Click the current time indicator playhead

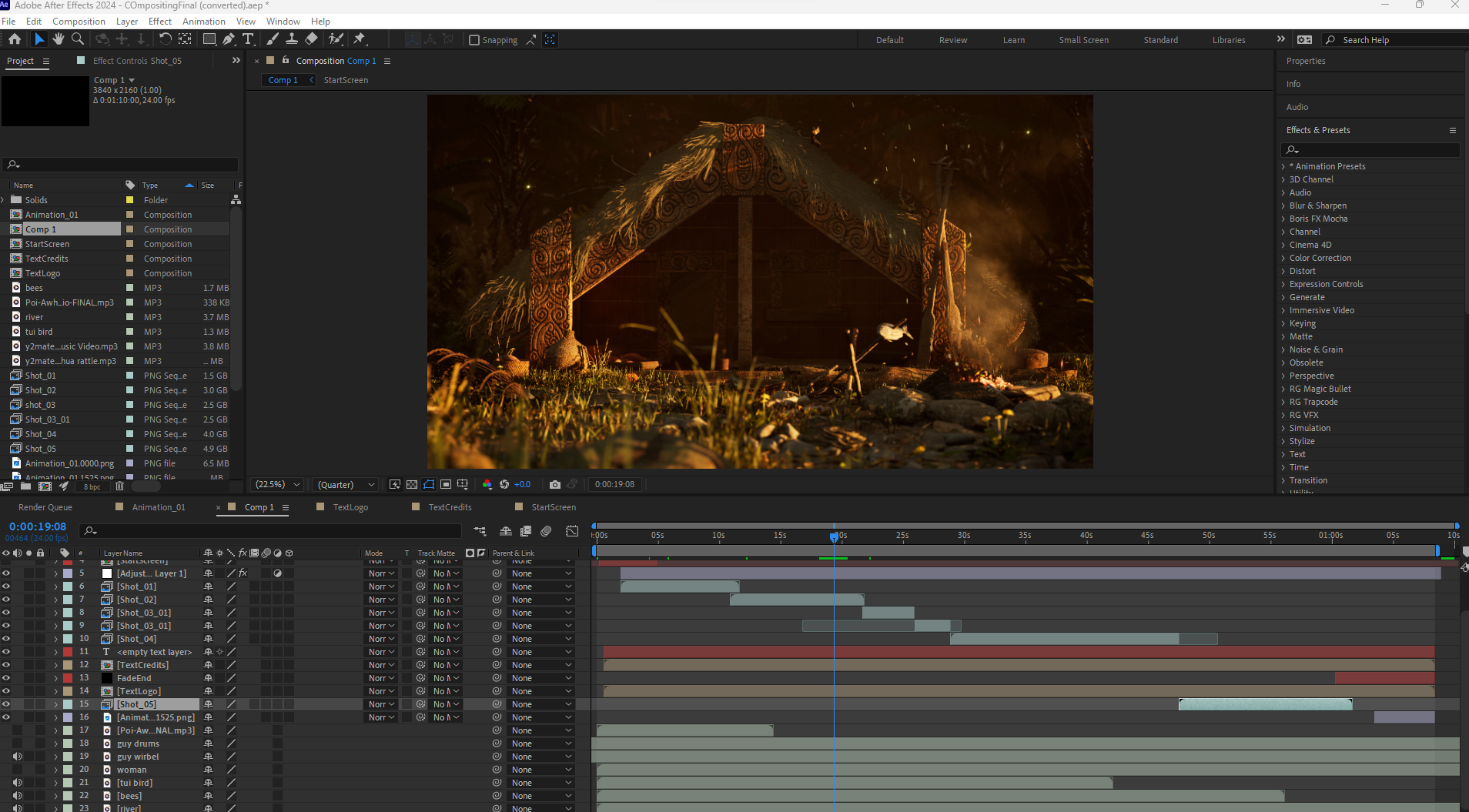[x=834, y=536]
